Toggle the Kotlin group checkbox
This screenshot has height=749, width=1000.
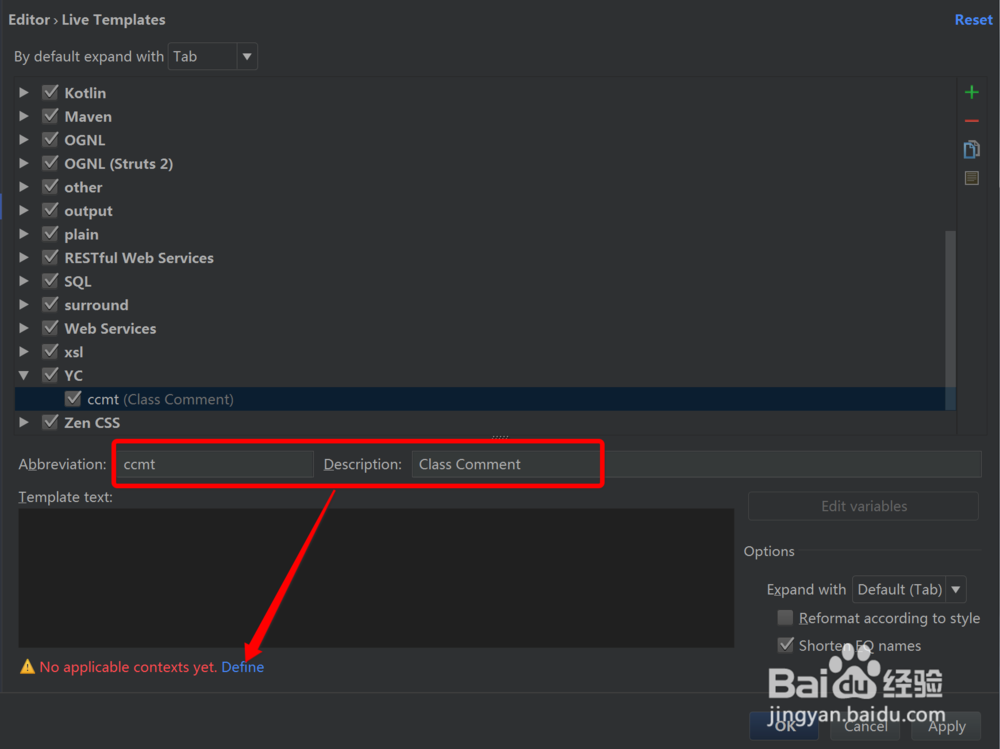coord(50,92)
